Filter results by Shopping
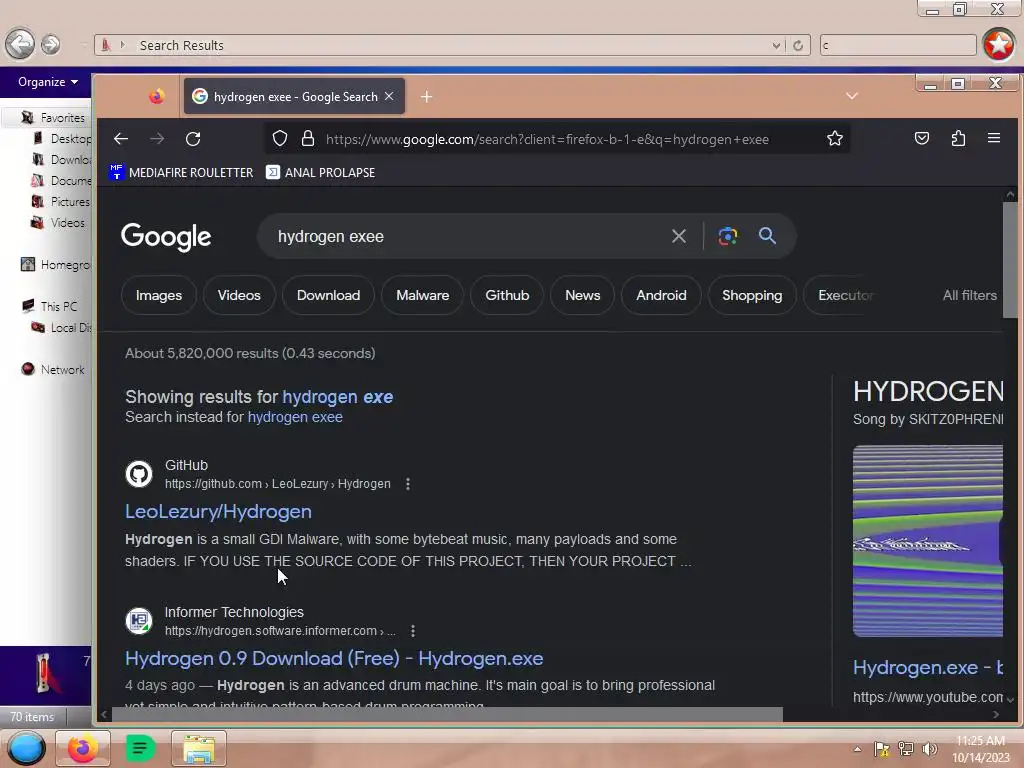This screenshot has width=1024, height=768. click(x=752, y=295)
